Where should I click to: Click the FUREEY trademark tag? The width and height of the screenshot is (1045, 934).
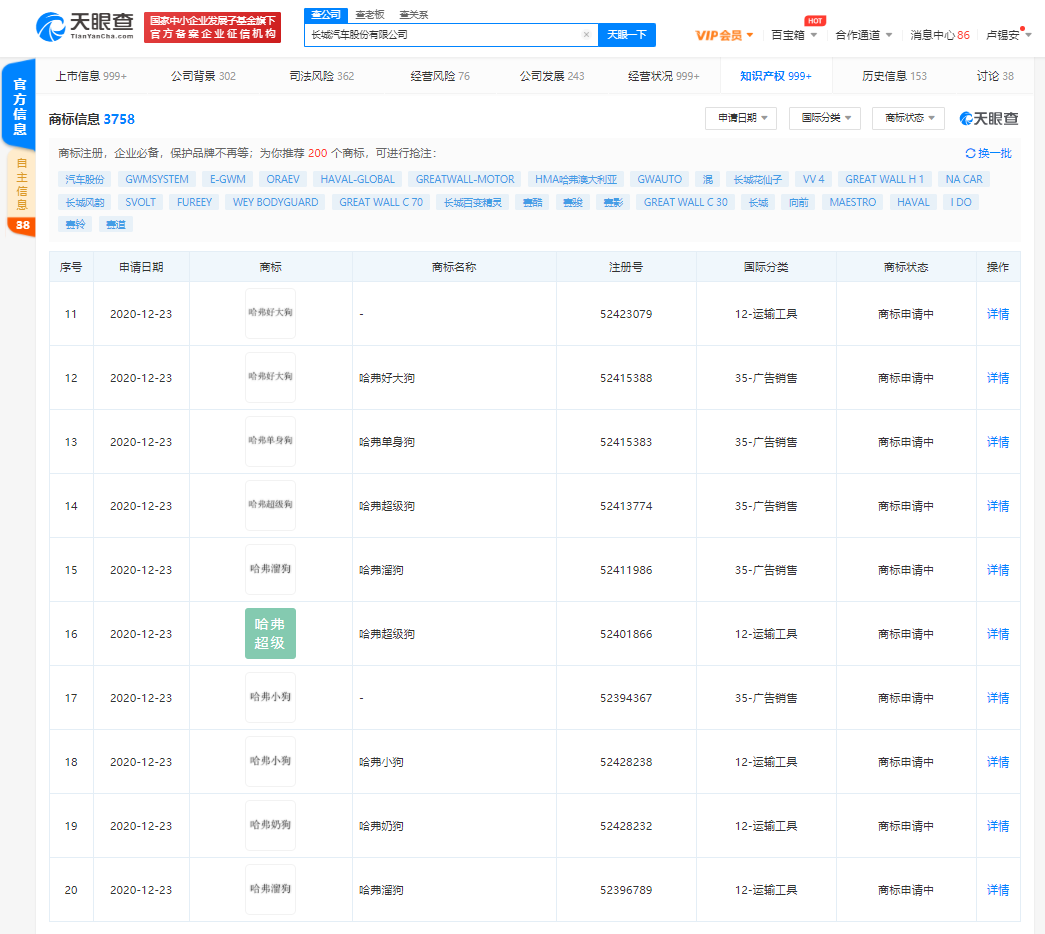(194, 202)
